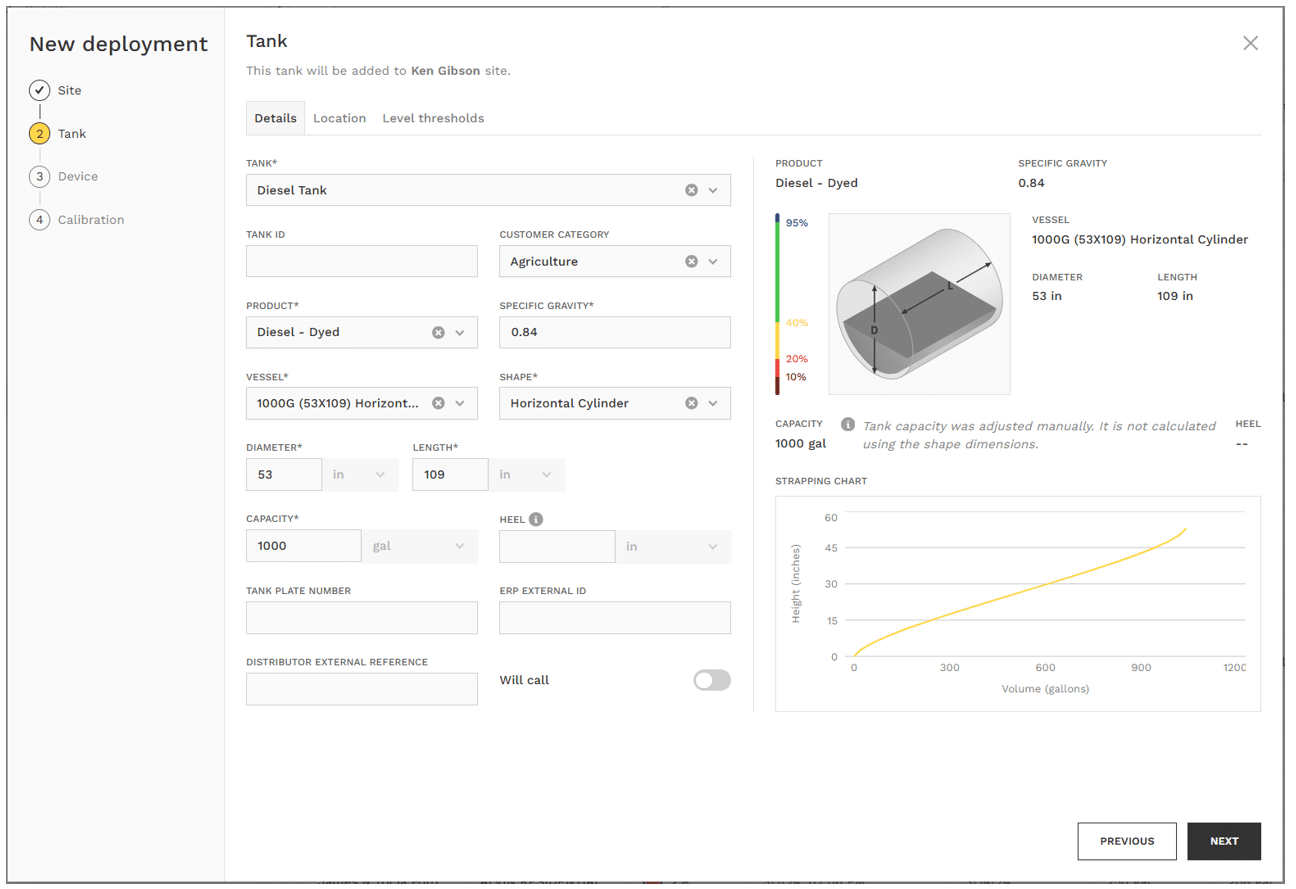Click the step 4 Calibration circle
Image resolution: width=1296 pixels, height=889 pixels.
(x=39, y=220)
